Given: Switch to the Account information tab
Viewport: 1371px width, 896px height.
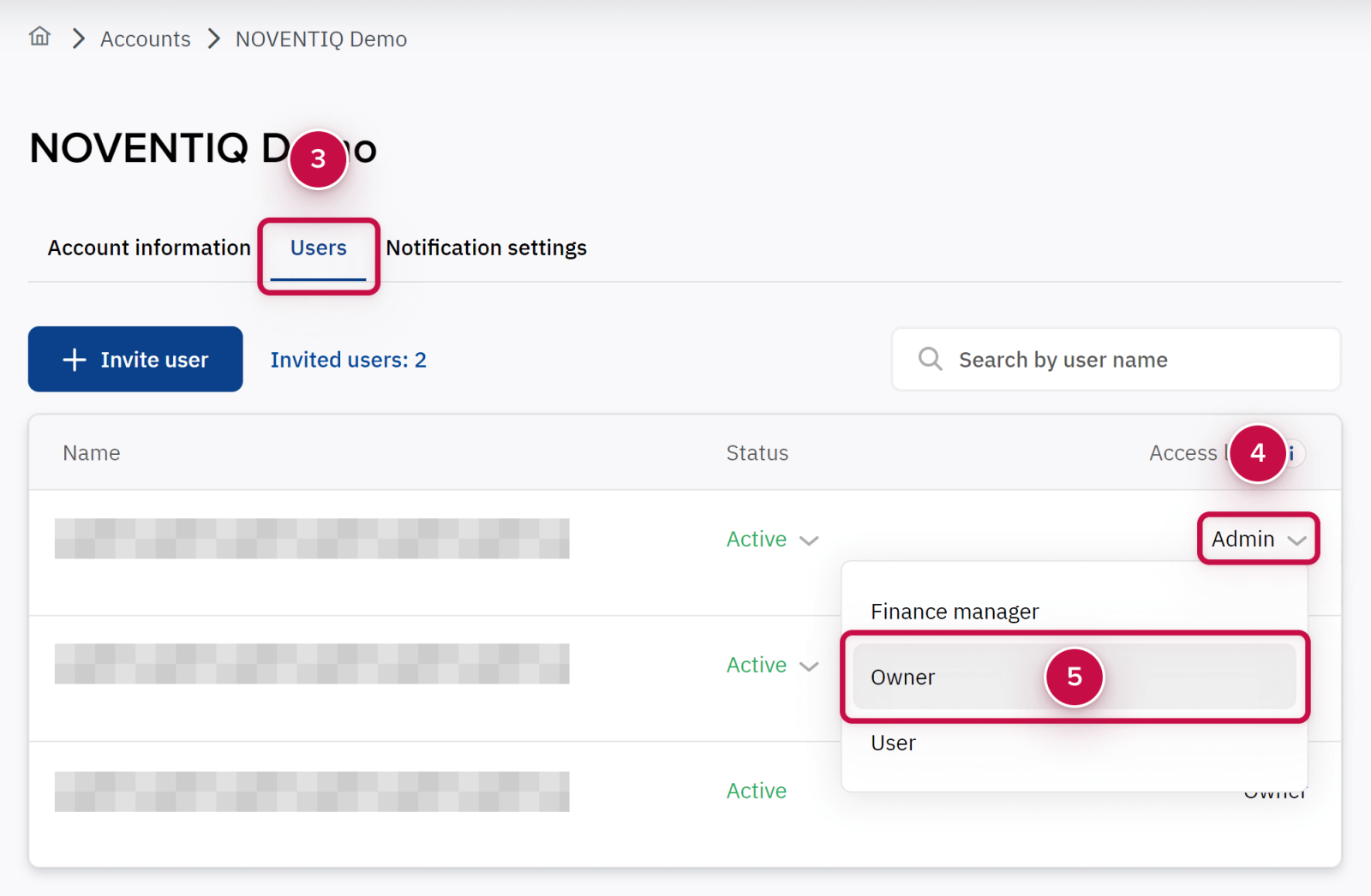Looking at the screenshot, I should click(149, 248).
